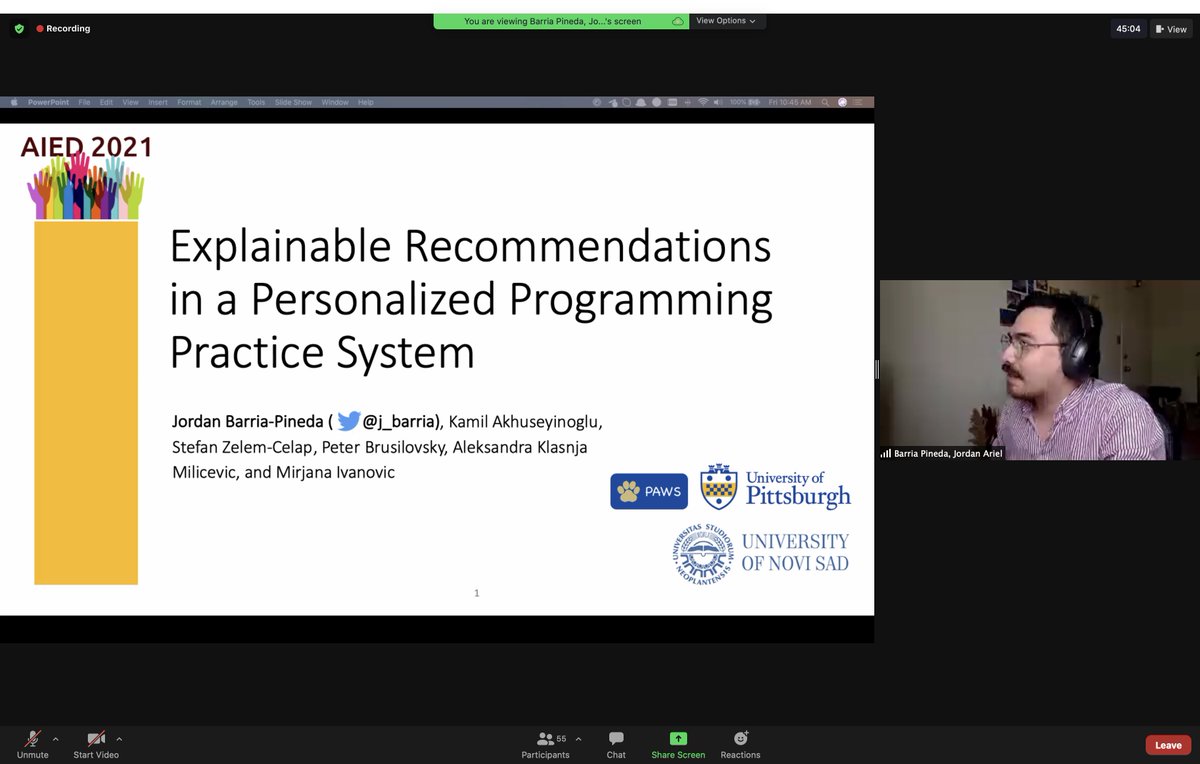Image resolution: width=1200 pixels, height=764 pixels.
Task: Open the View Options dropdown
Action: click(x=727, y=20)
